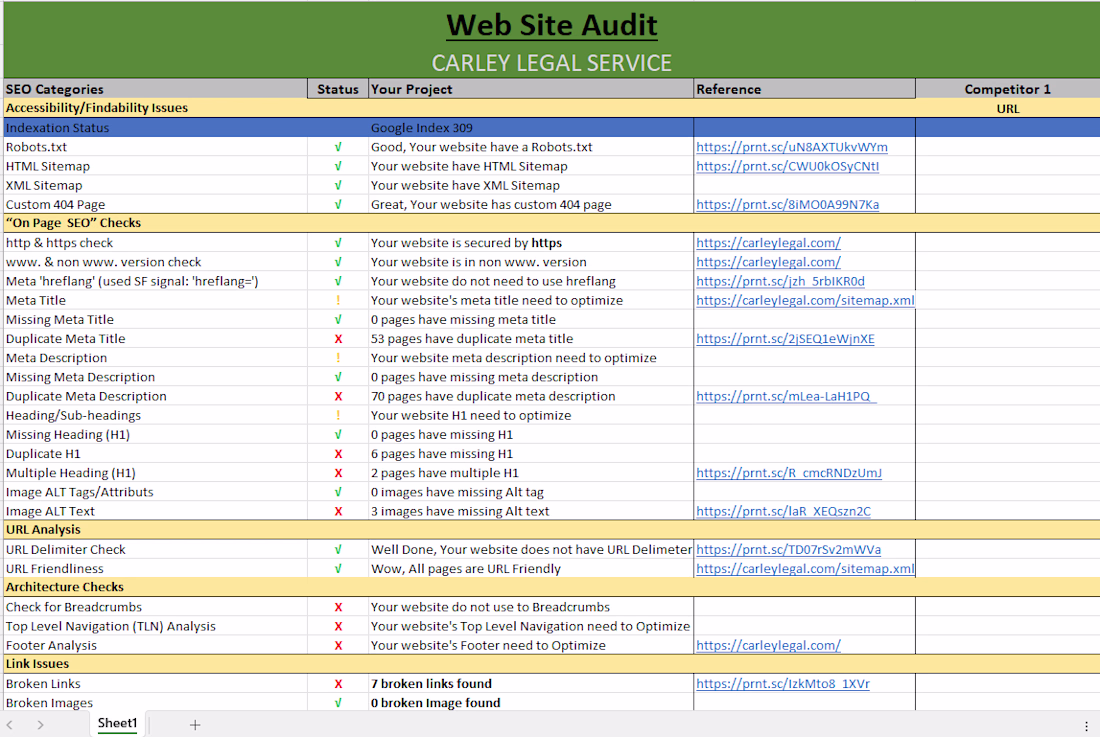Open URL Friendliness sitemap.xml link
This screenshot has height=737, width=1100.
(805, 569)
